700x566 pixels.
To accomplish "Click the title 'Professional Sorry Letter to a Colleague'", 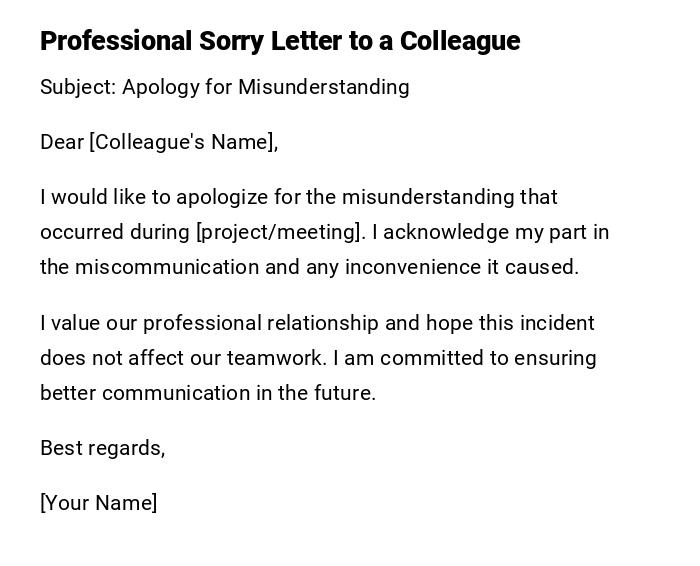I will tap(280, 41).
